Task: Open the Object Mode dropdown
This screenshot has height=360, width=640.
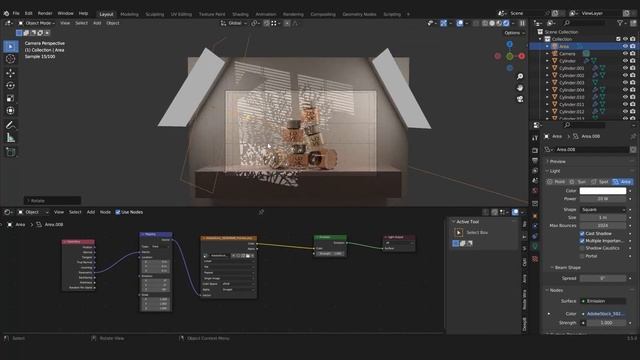Action: tap(37, 23)
